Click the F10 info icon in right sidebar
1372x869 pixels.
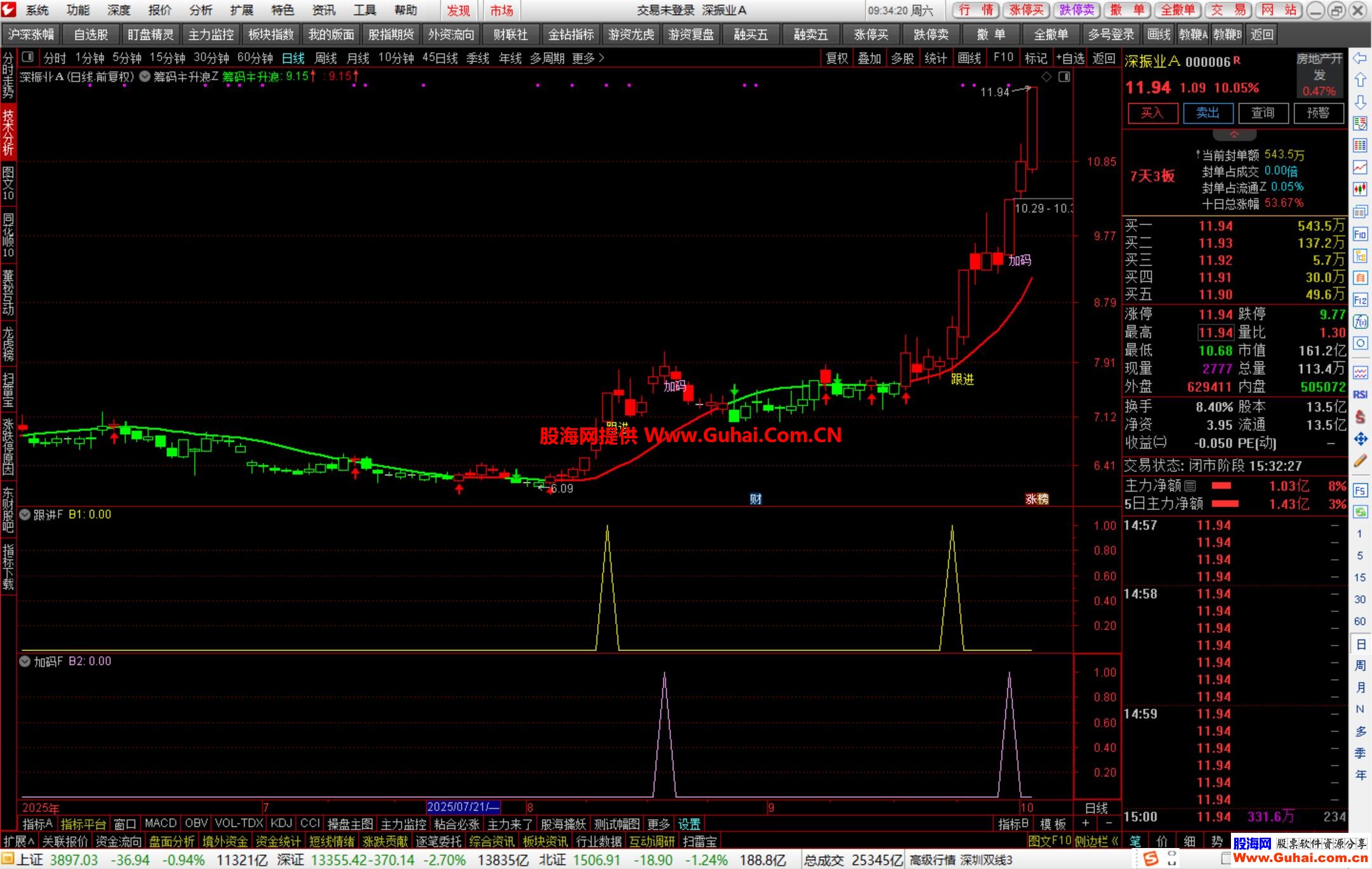1360,234
